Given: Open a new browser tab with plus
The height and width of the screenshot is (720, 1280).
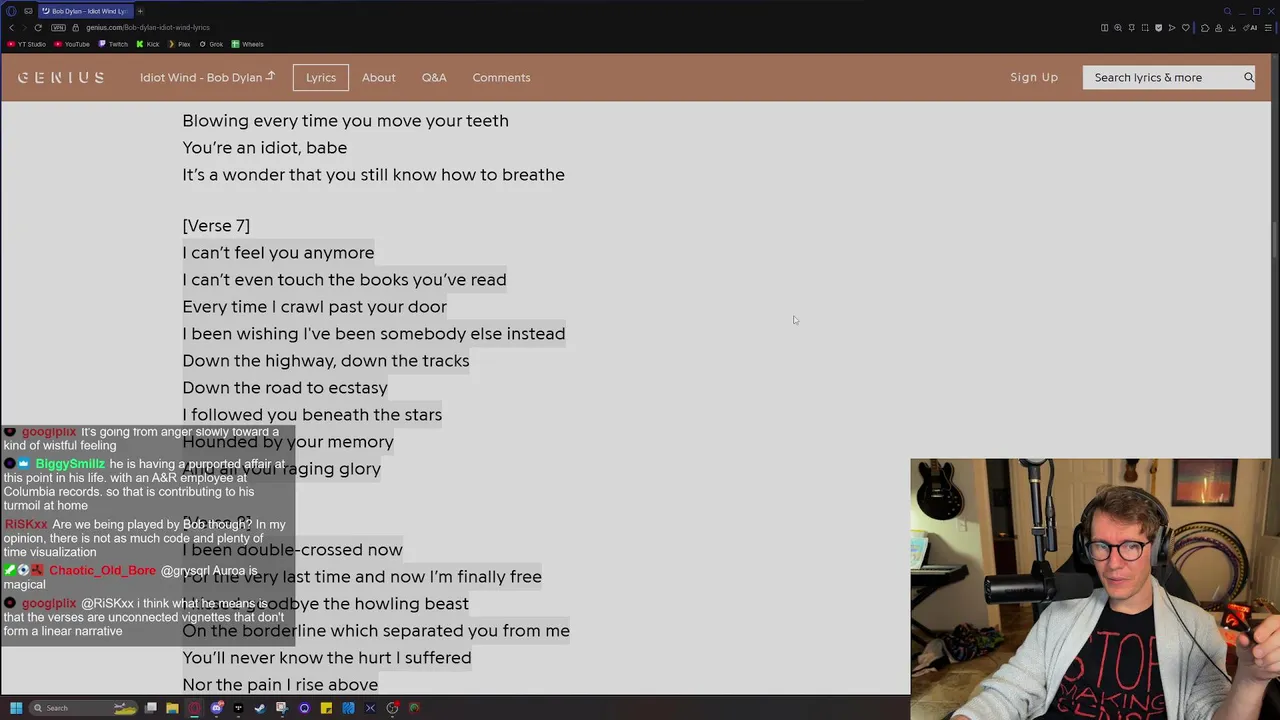Looking at the screenshot, I should (x=140, y=11).
